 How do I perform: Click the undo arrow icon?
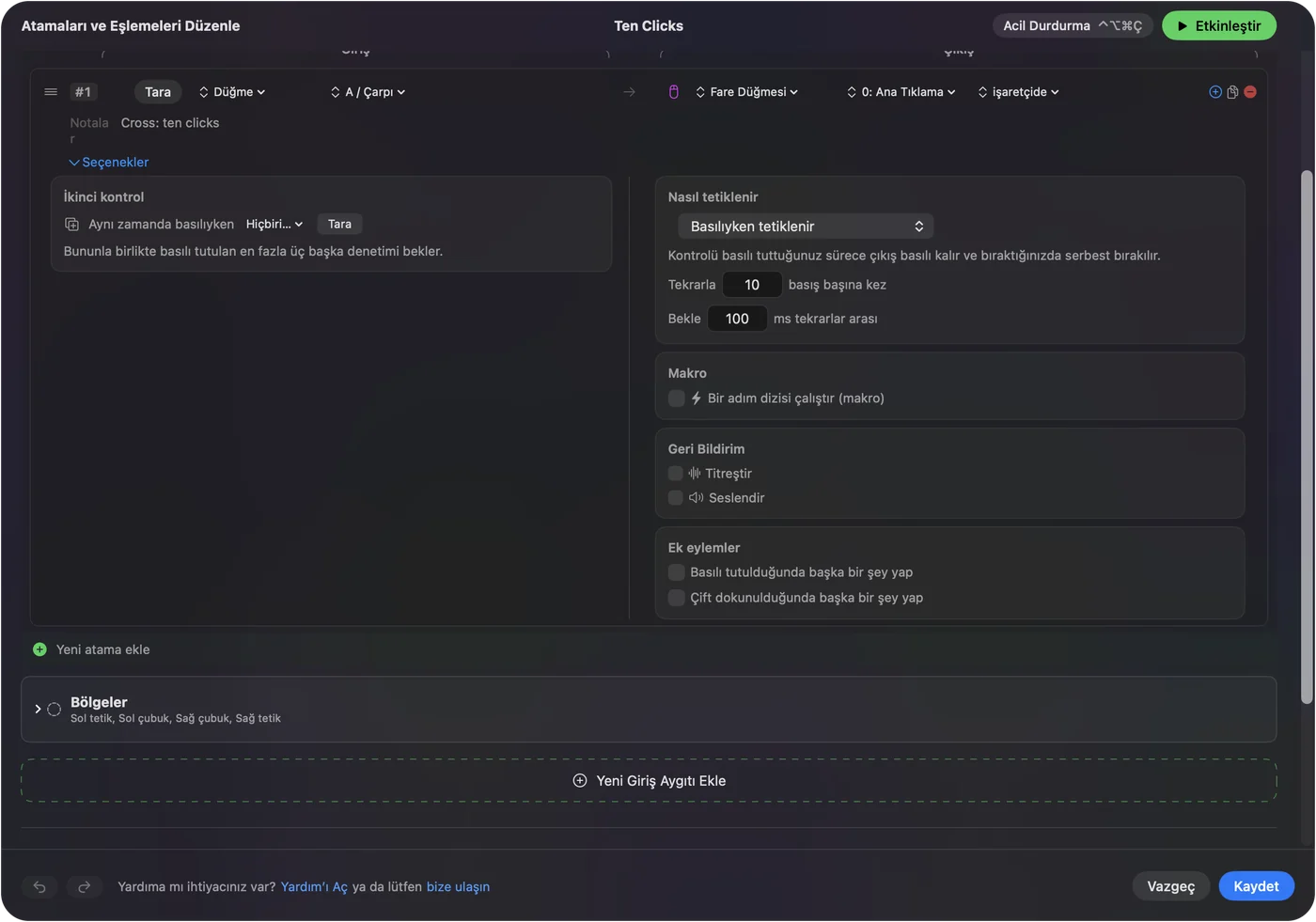[39, 886]
